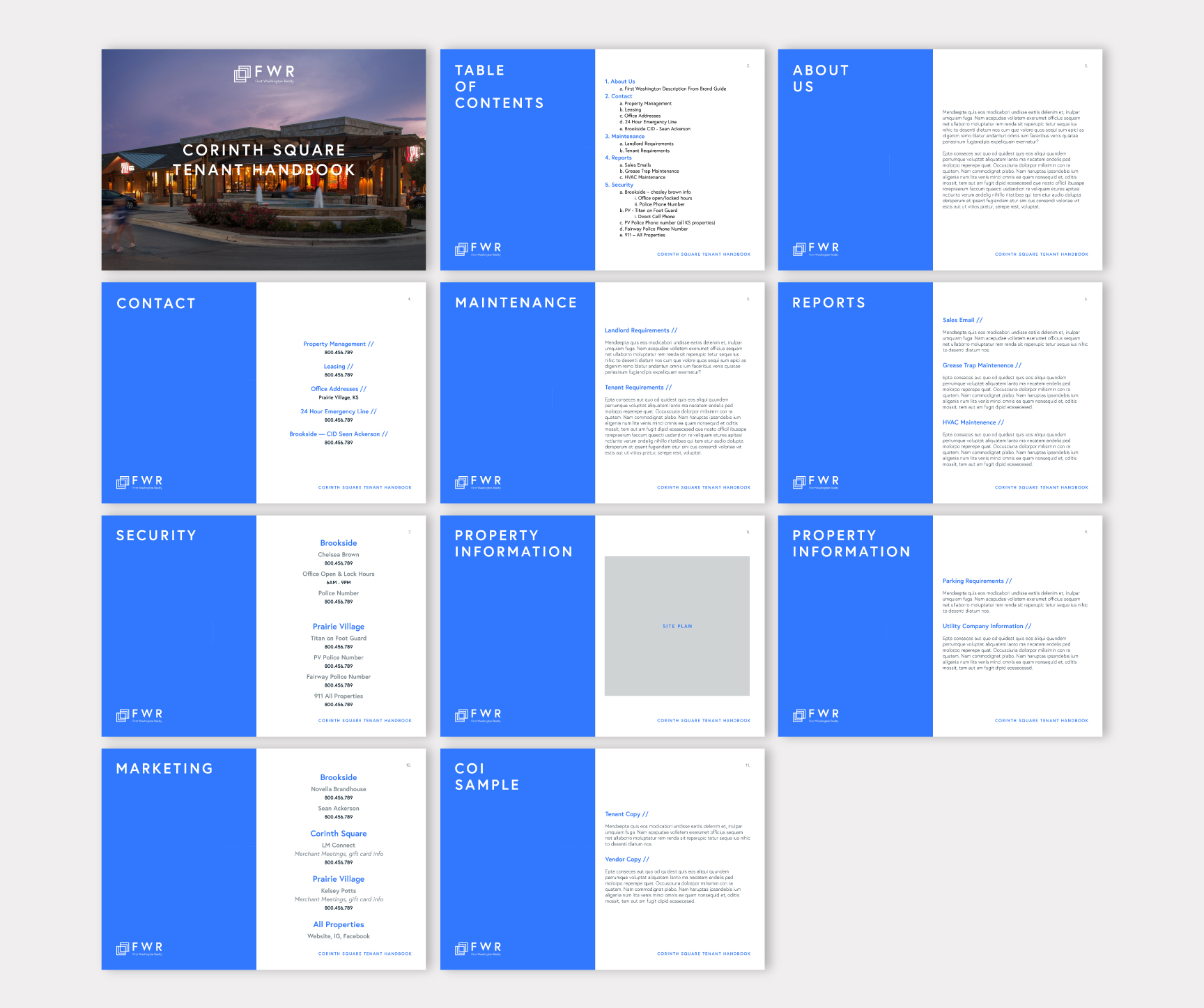Click 'First Washington Description From Brand Guide' entry
This screenshot has height=1008, width=1204.
pyautogui.click(x=673, y=89)
